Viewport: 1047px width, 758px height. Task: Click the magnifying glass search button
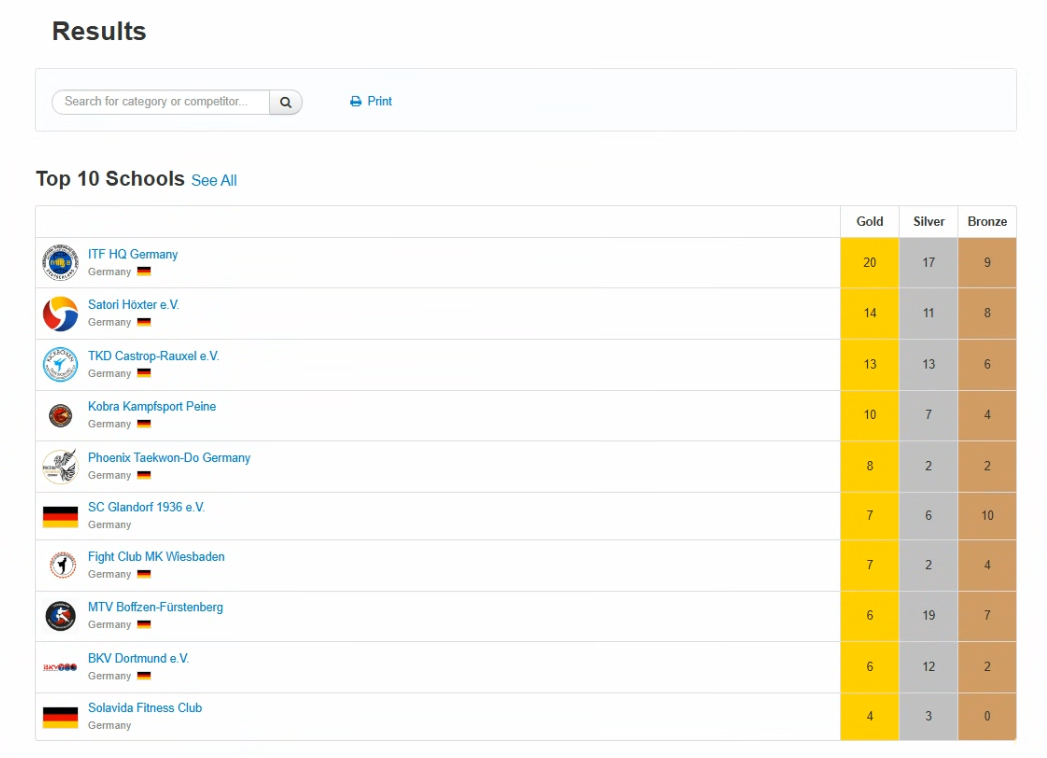[x=285, y=102]
